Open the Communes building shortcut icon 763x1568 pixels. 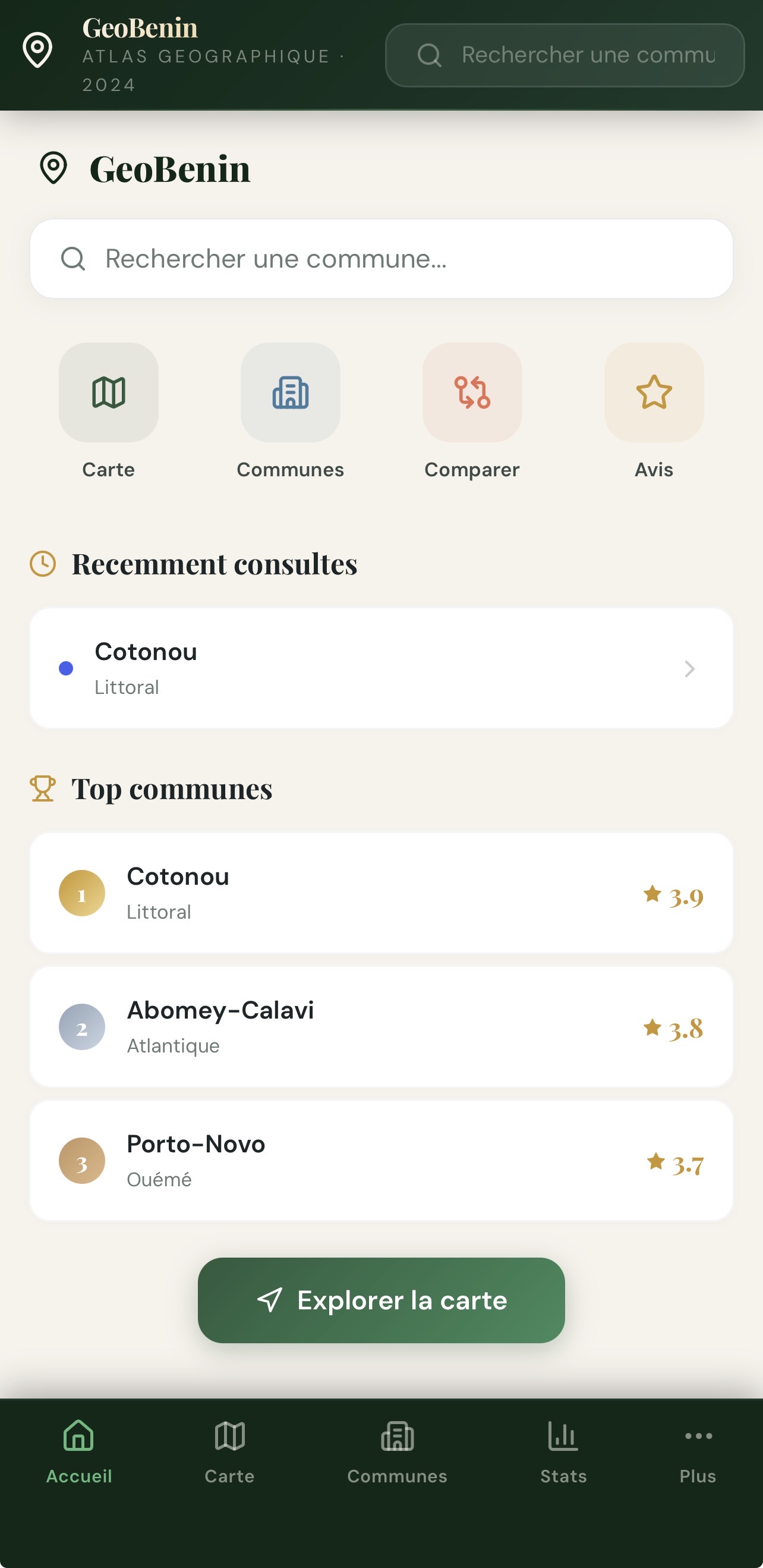(x=290, y=392)
